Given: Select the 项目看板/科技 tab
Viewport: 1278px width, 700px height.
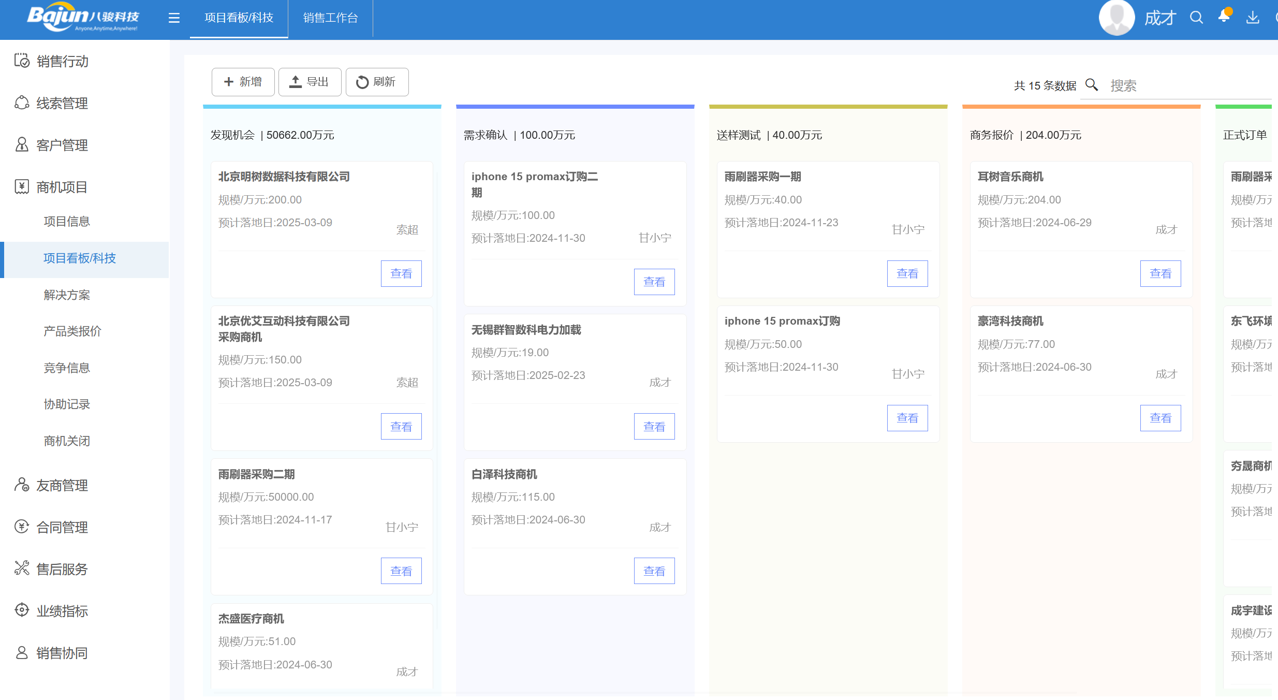Looking at the screenshot, I should click(239, 18).
